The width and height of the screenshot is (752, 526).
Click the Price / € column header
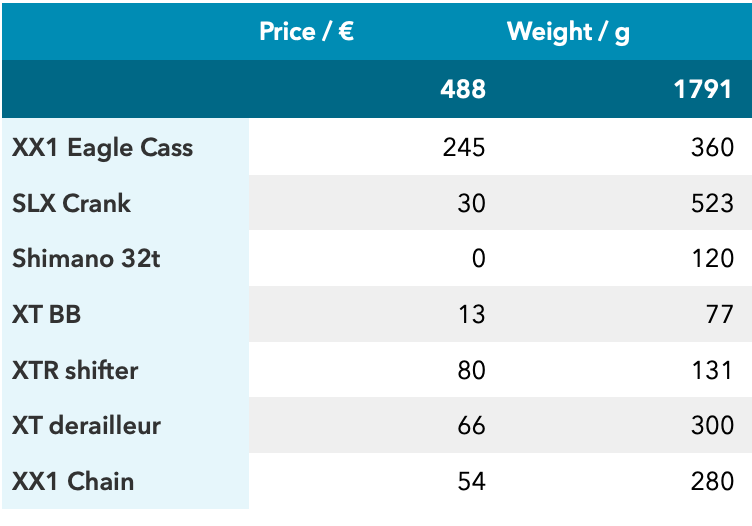pyautogui.click(x=306, y=32)
